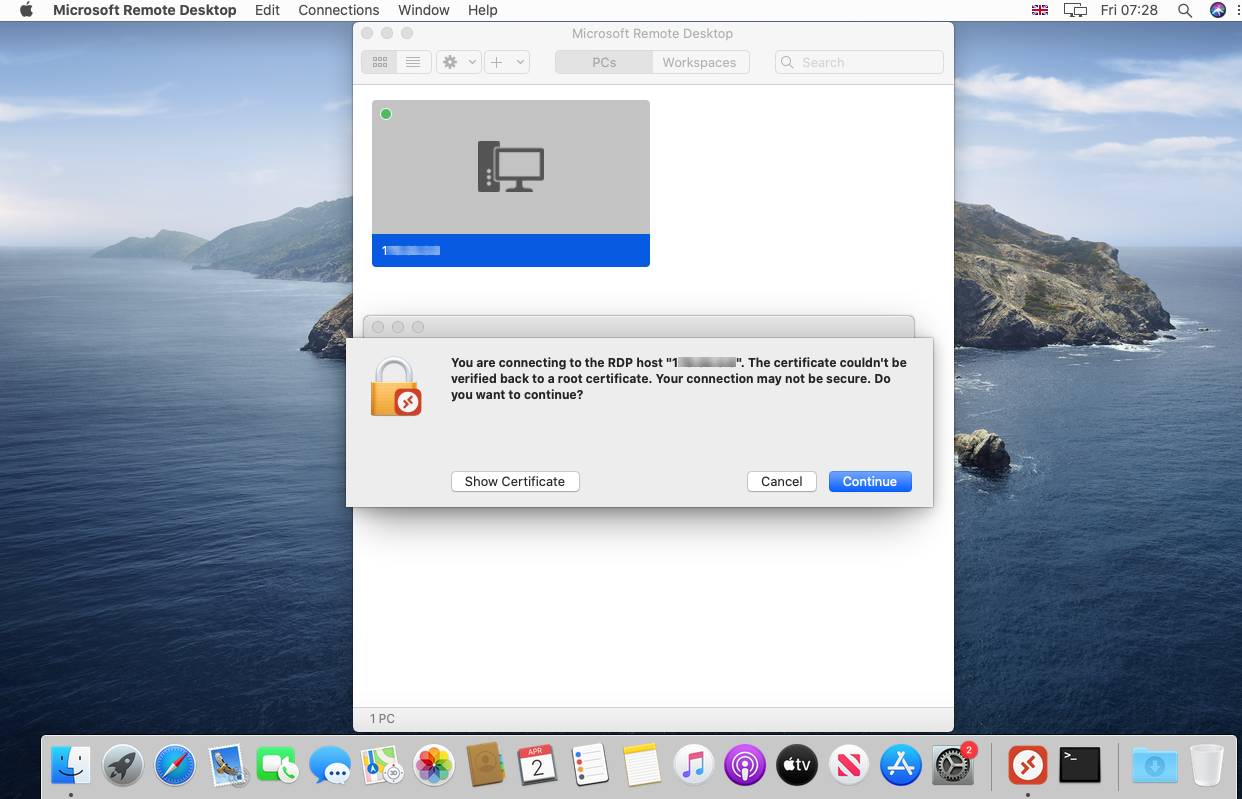Open Contacts from the Dock
1242x799 pixels.
486,766
